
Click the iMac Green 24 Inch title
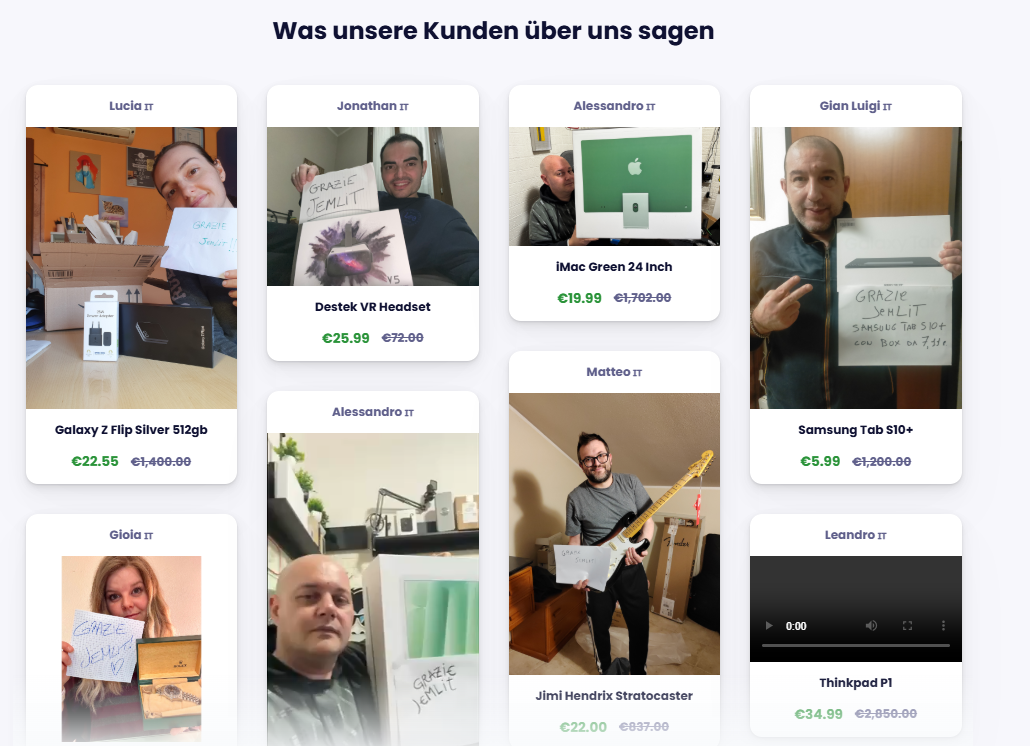click(614, 267)
